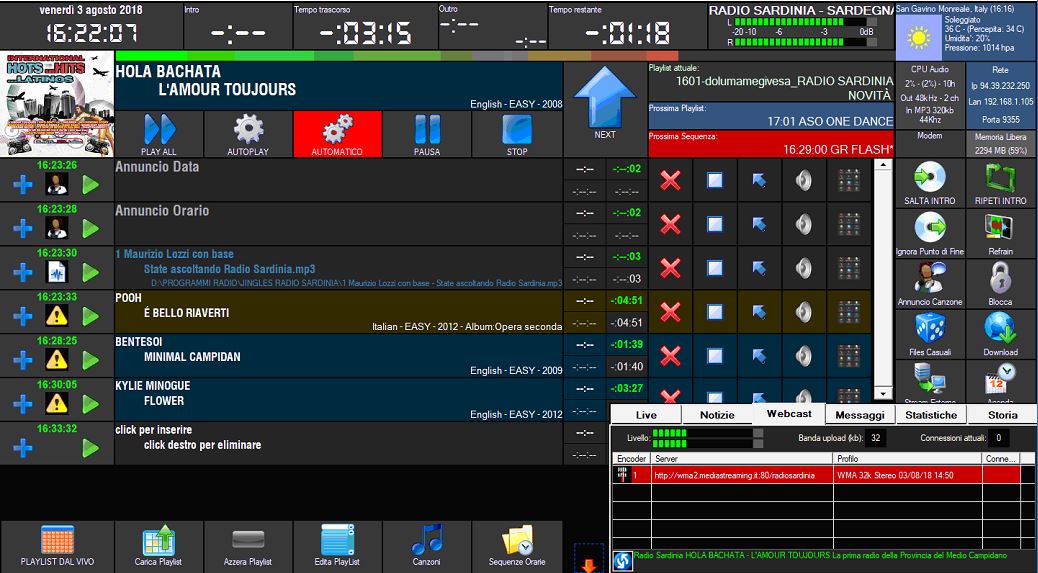The image size is (1038, 573).
Task: Click speaker icon on Maurizio Lozzi row
Action: pyautogui.click(x=804, y=268)
